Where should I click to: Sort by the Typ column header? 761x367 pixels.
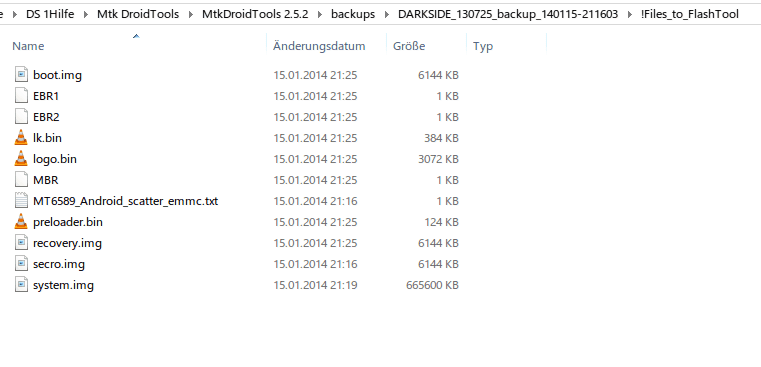click(483, 46)
